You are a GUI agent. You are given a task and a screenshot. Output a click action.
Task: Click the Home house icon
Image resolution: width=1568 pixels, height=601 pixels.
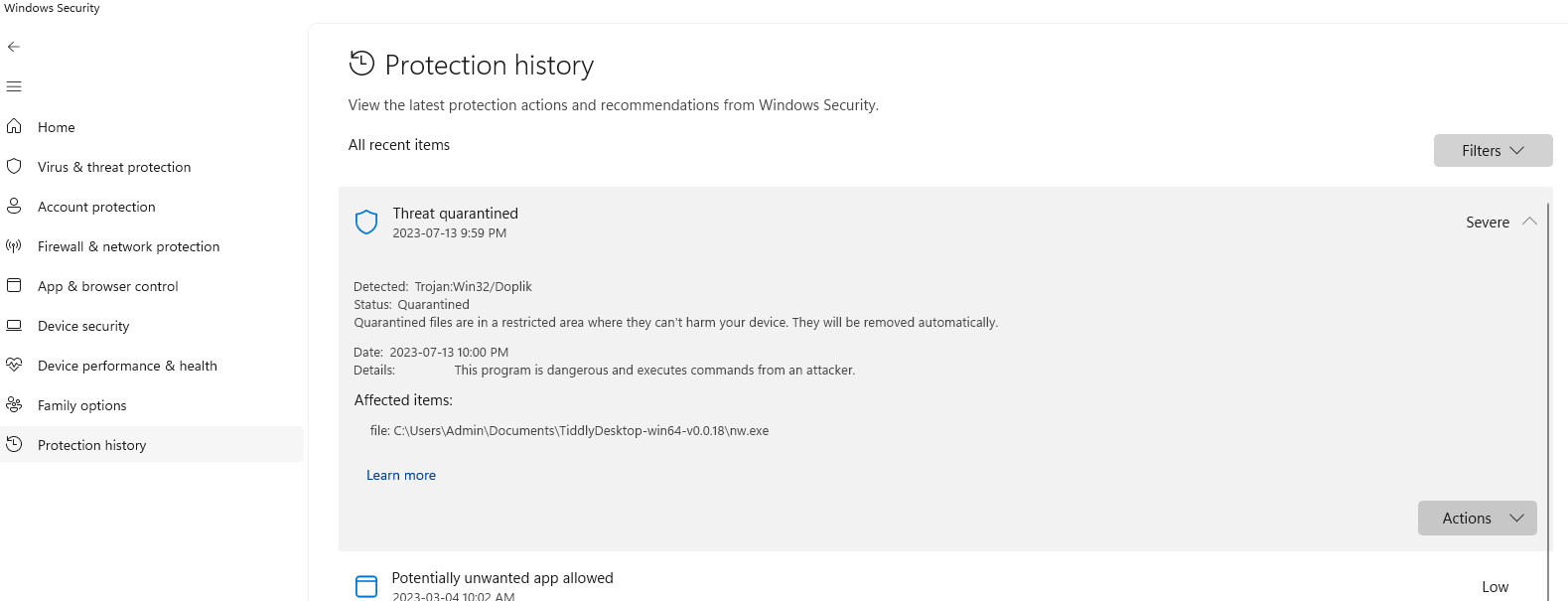[x=15, y=126]
